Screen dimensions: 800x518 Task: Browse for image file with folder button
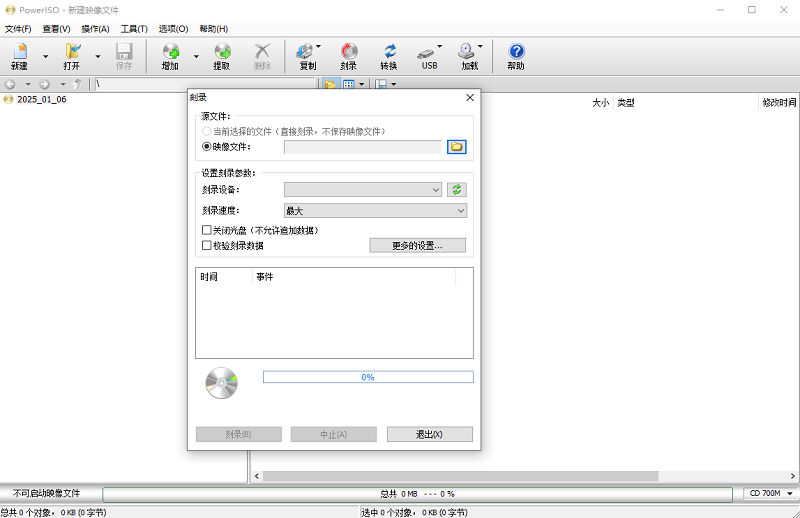pos(457,146)
